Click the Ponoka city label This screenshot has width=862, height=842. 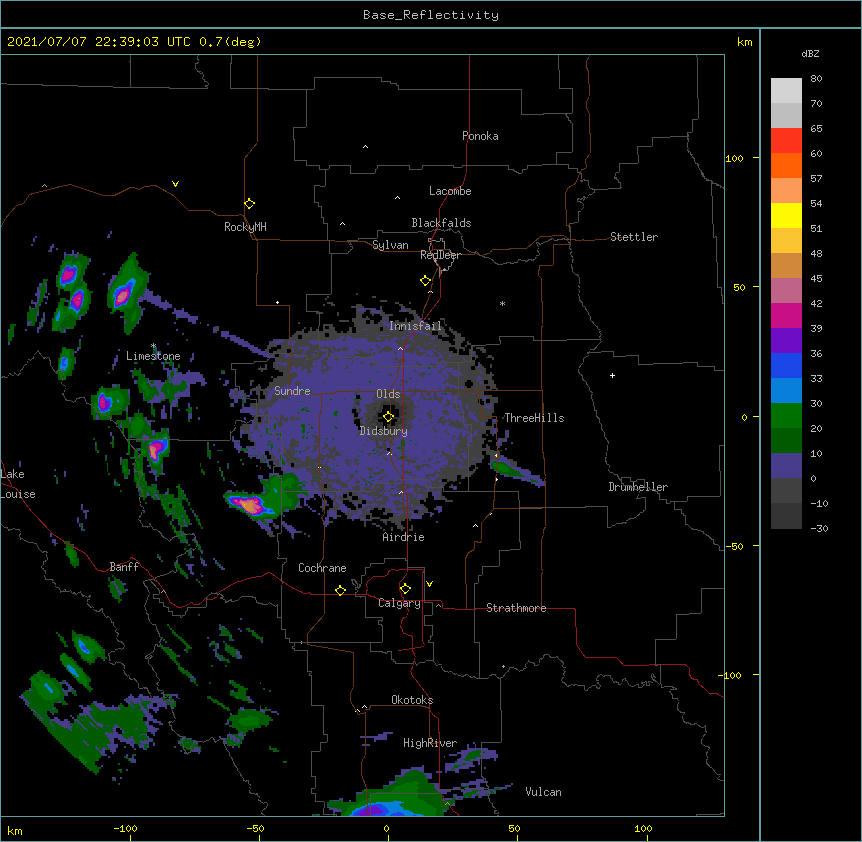point(480,136)
